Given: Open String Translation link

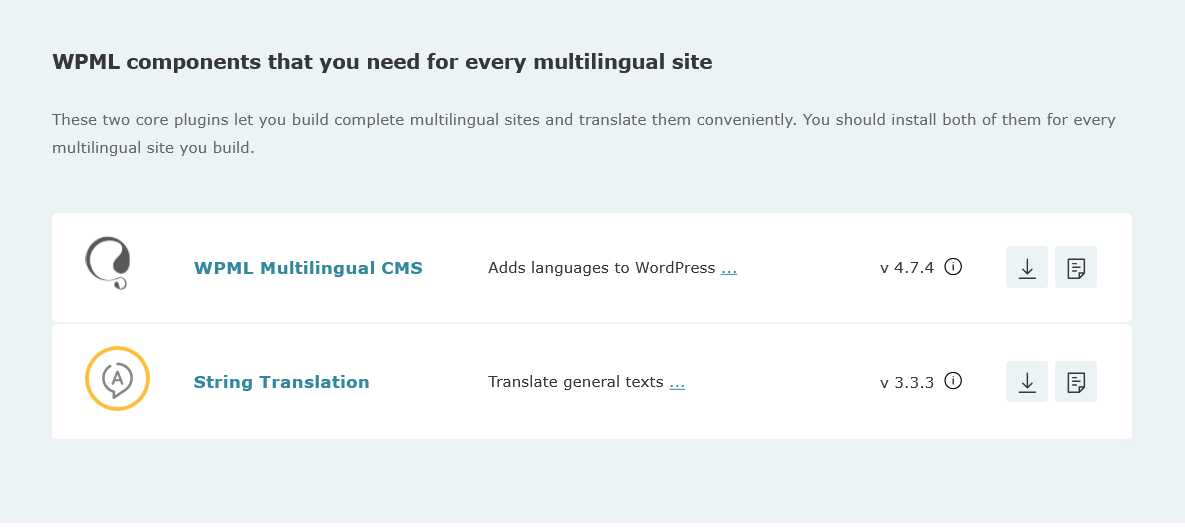Looking at the screenshot, I should 281,382.
